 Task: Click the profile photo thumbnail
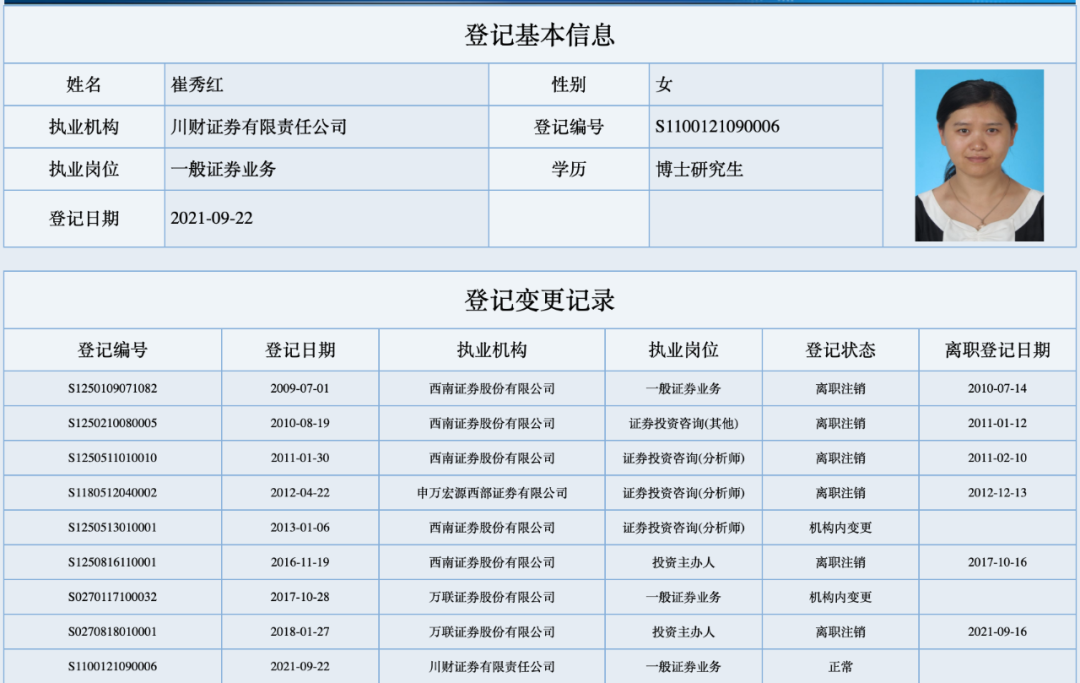[979, 156]
